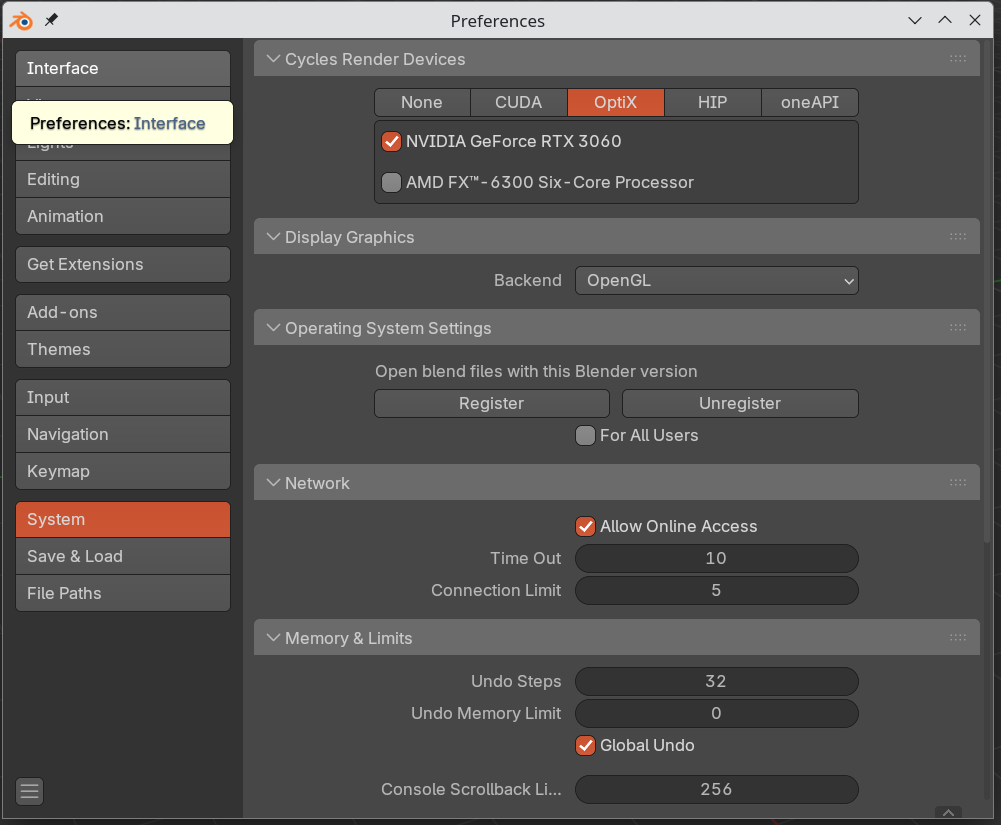Image resolution: width=1001 pixels, height=825 pixels.
Task: Open the Add-ons preferences tab
Action: point(123,312)
